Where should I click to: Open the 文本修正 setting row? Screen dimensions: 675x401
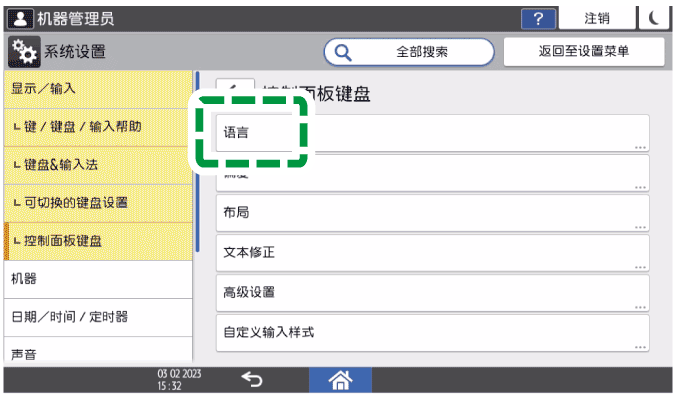coord(432,253)
